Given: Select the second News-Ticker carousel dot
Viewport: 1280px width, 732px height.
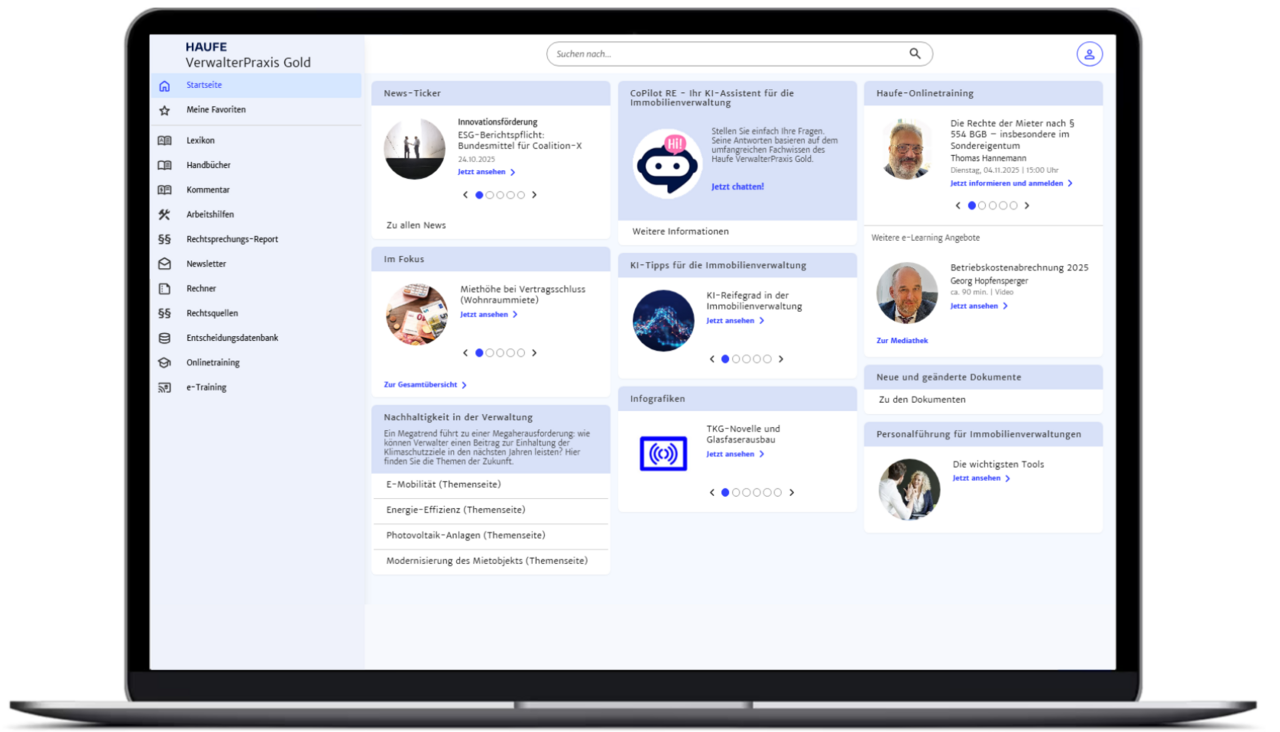Looking at the screenshot, I should tap(490, 195).
